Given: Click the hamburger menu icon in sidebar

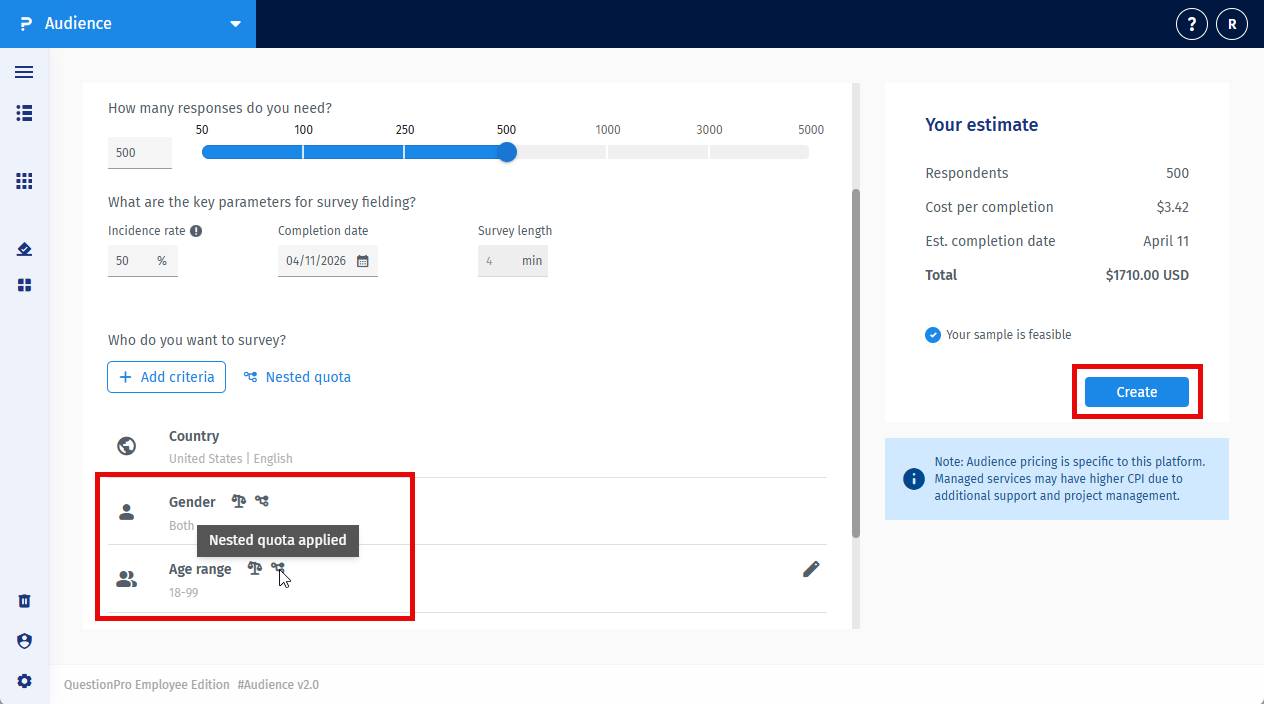Looking at the screenshot, I should pos(24,72).
